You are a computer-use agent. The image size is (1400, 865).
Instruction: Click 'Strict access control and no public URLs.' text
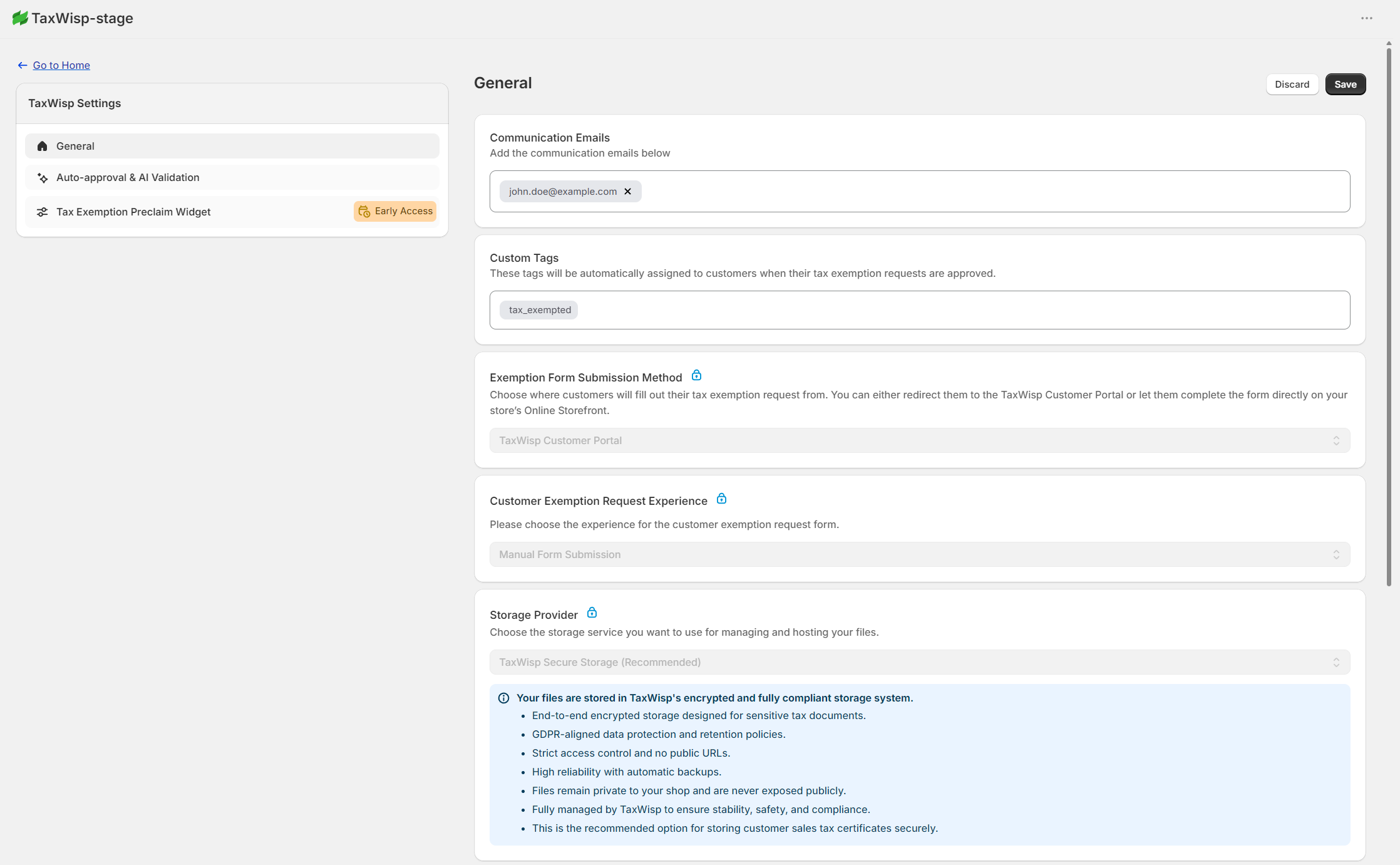point(631,753)
